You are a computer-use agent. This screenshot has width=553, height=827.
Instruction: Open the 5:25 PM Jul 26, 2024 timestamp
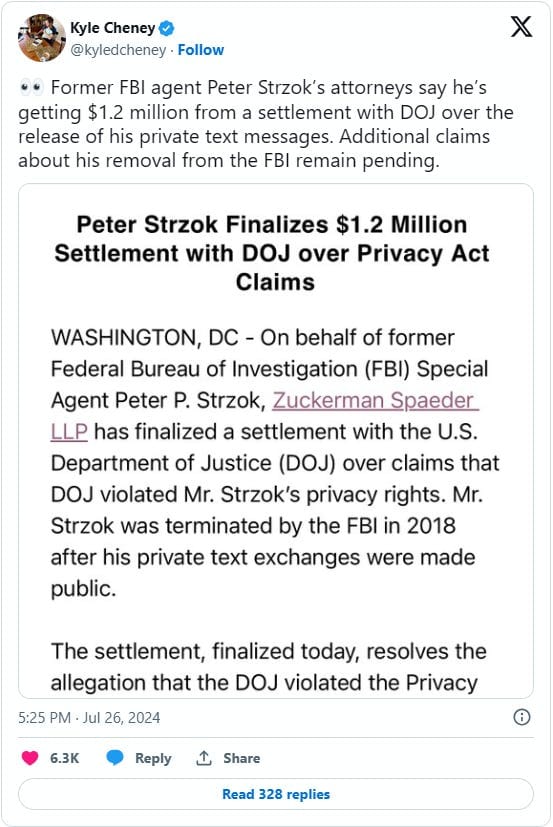(89, 717)
